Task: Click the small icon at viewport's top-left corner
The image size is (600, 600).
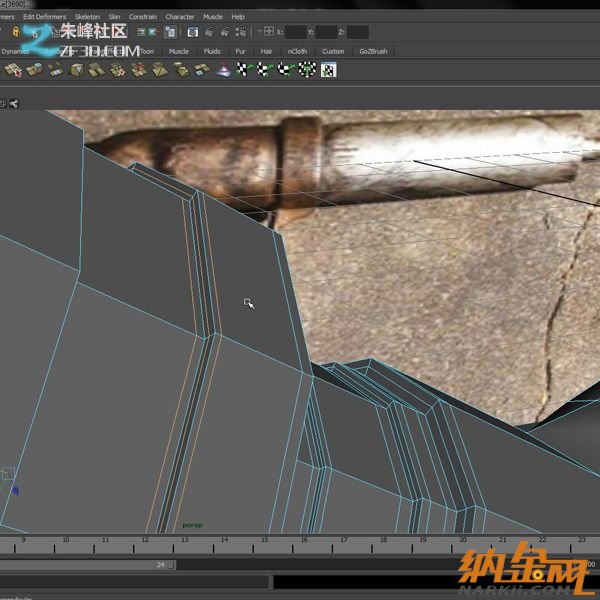Action: pyautogui.click(x=4, y=102)
